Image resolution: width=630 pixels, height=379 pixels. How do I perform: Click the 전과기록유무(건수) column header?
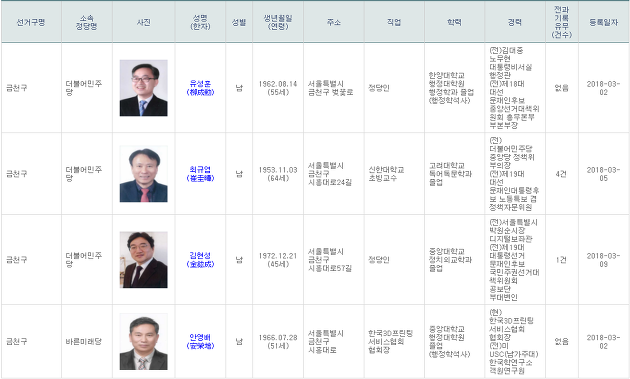pyautogui.click(x=562, y=22)
